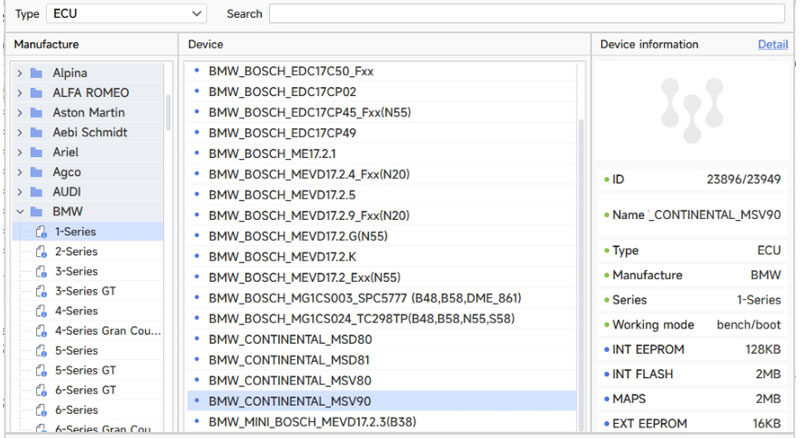Select BMW_BOSCH_EDC17CP49 device
Image resolution: width=800 pixels, height=438 pixels.
[382, 133]
